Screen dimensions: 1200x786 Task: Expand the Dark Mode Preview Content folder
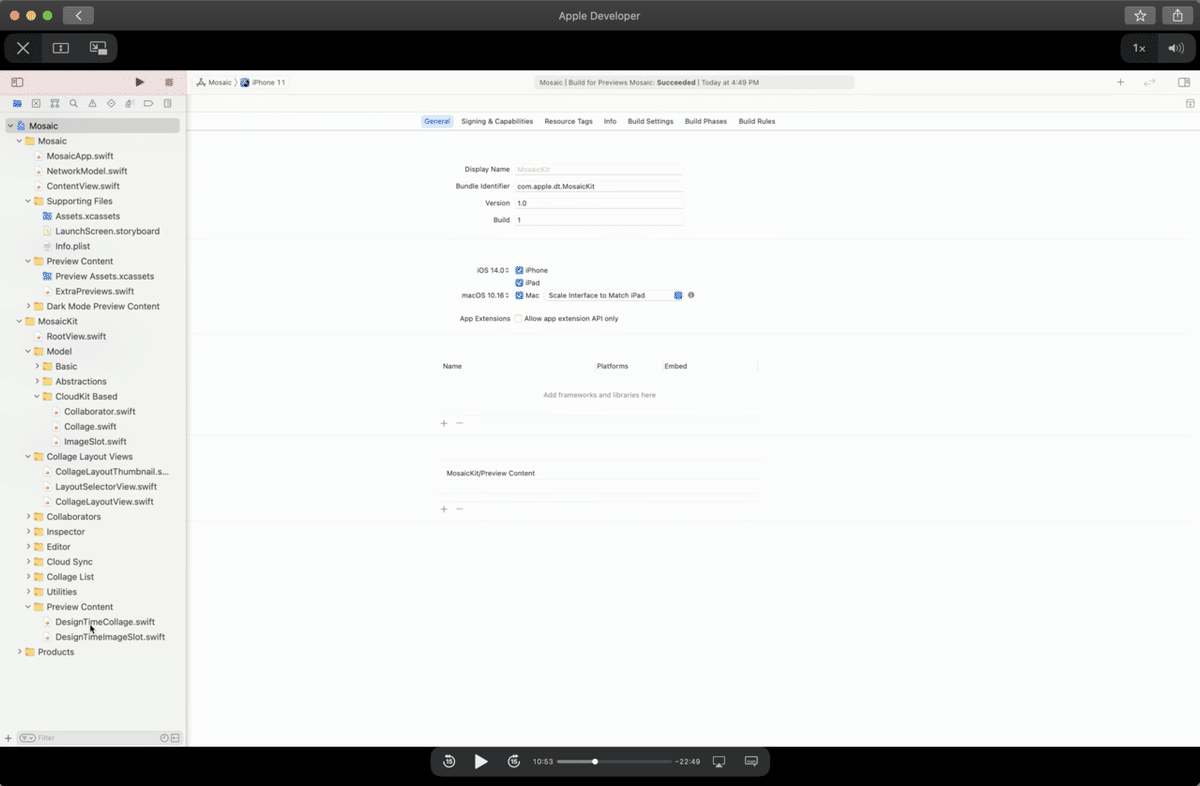(x=28, y=306)
